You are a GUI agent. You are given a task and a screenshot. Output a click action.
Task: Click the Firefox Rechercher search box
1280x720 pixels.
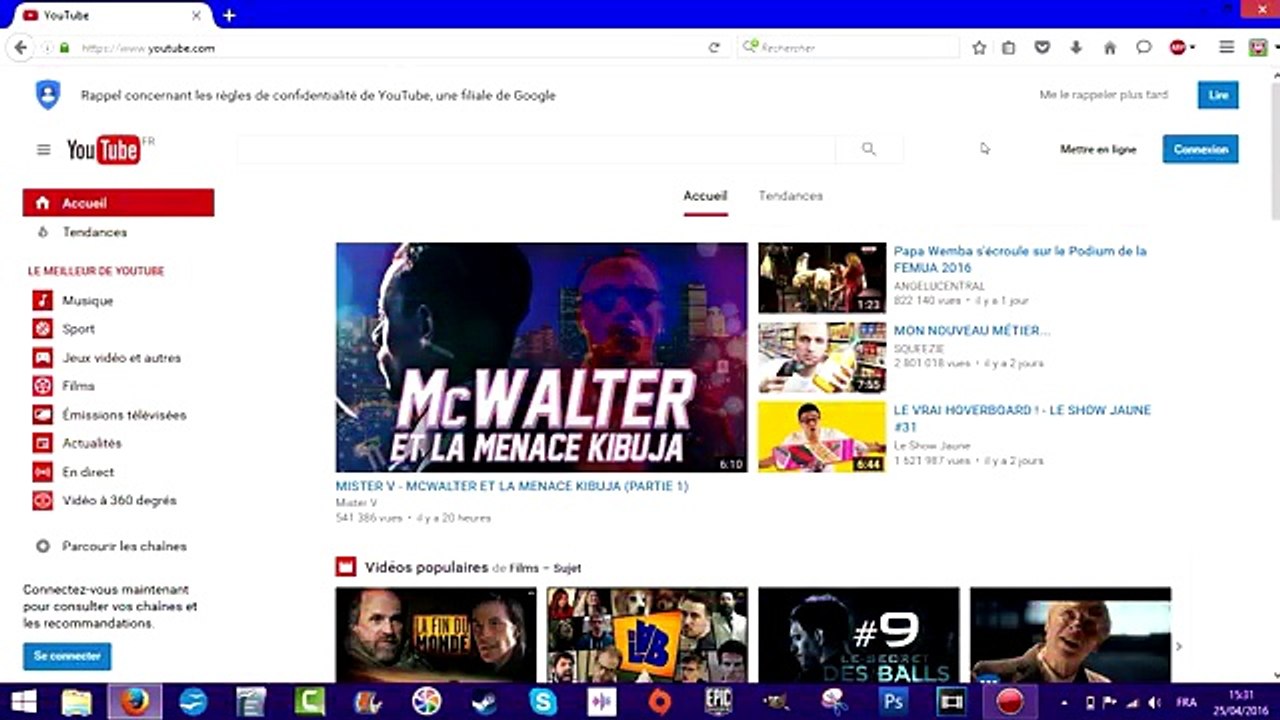point(850,48)
